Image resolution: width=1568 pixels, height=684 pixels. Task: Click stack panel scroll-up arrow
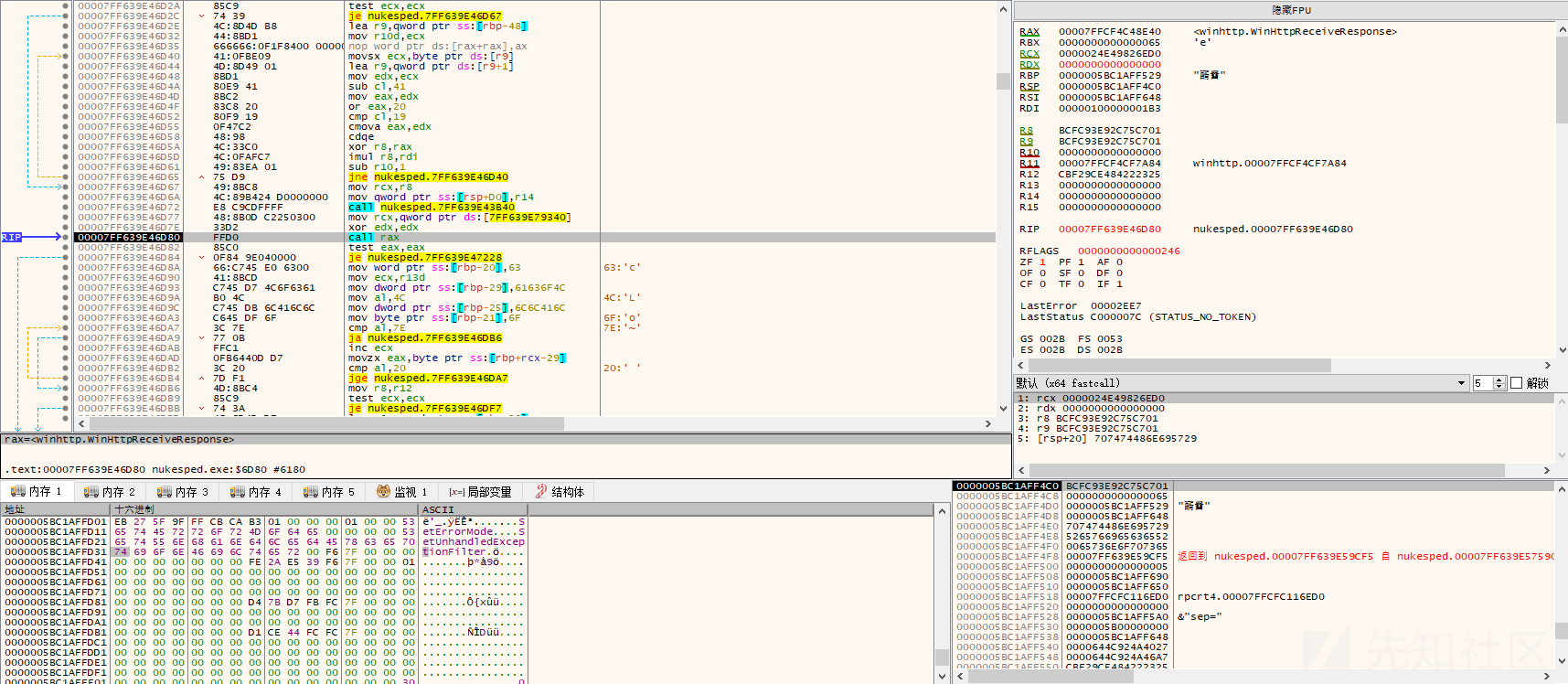[1562, 487]
